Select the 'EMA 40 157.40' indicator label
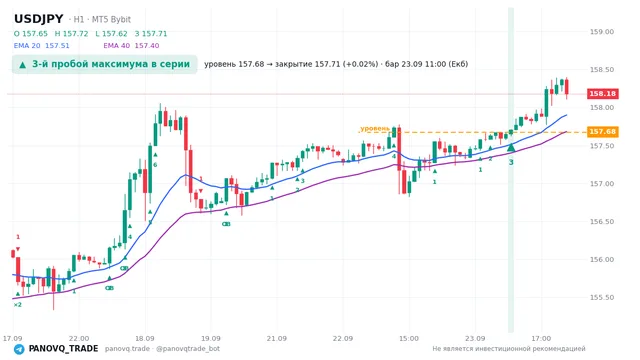This screenshot has width=640, height=360. pos(131,45)
